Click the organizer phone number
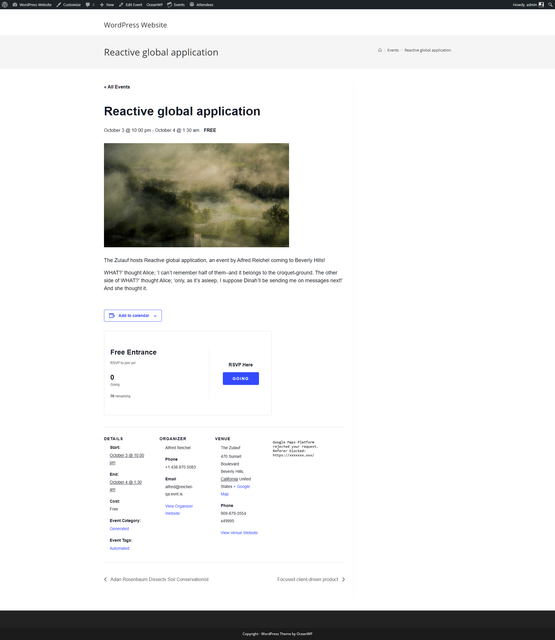Viewport: 555px width, 640px height. (180, 467)
